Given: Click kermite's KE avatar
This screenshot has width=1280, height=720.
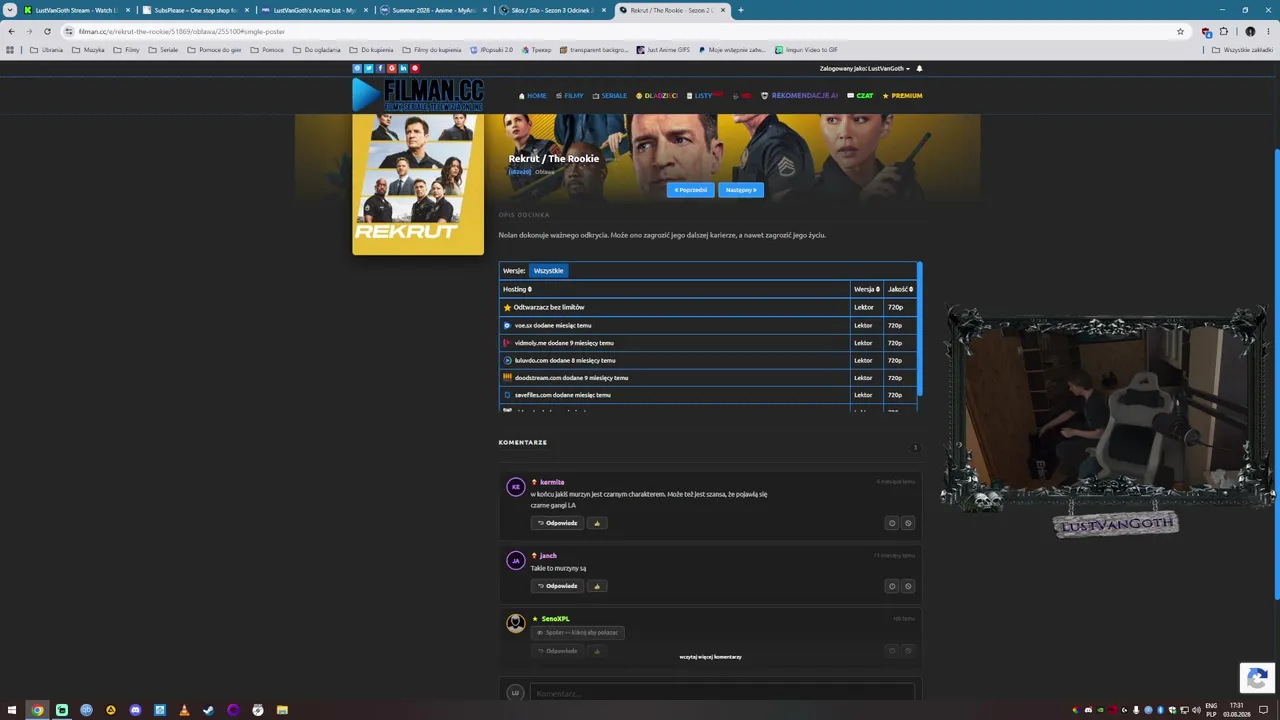Looking at the screenshot, I should [515, 487].
